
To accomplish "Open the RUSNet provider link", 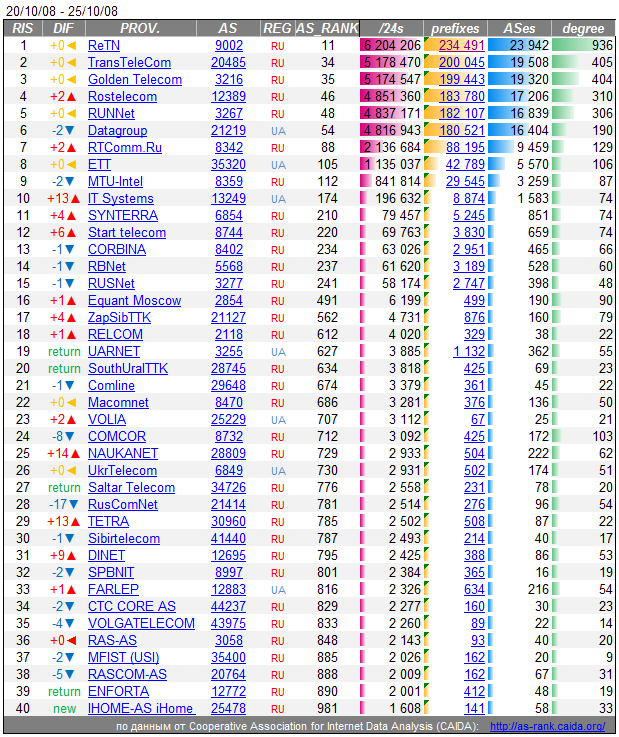I will coord(111,283).
